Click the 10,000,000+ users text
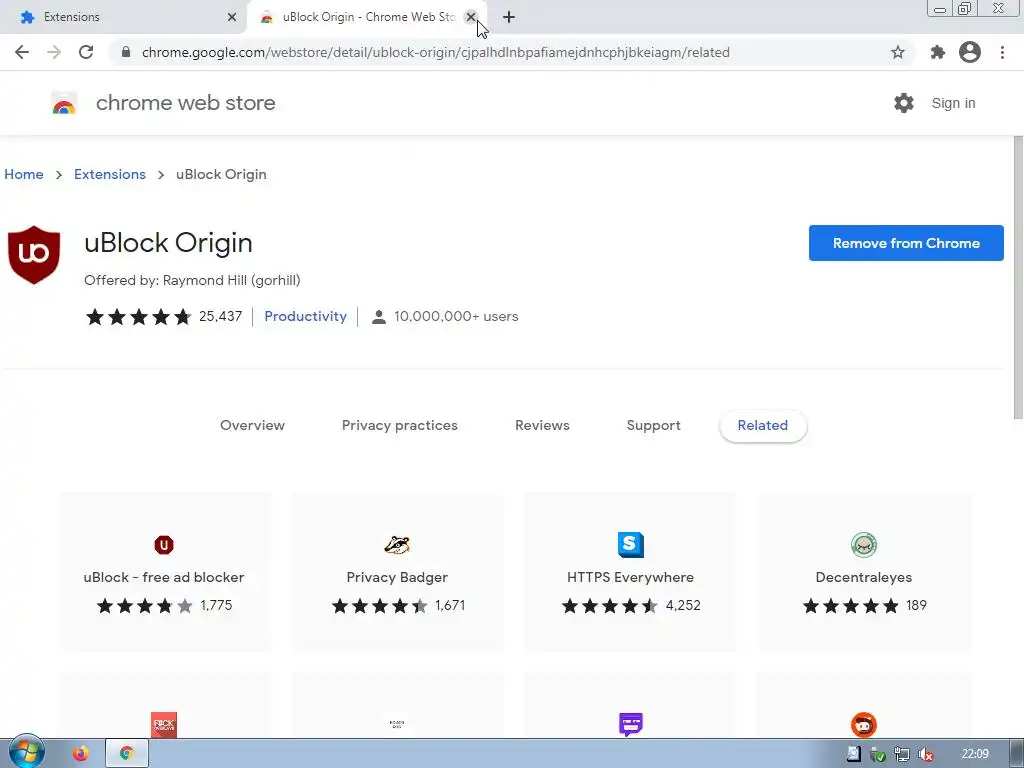The image size is (1024, 768). [456, 317]
